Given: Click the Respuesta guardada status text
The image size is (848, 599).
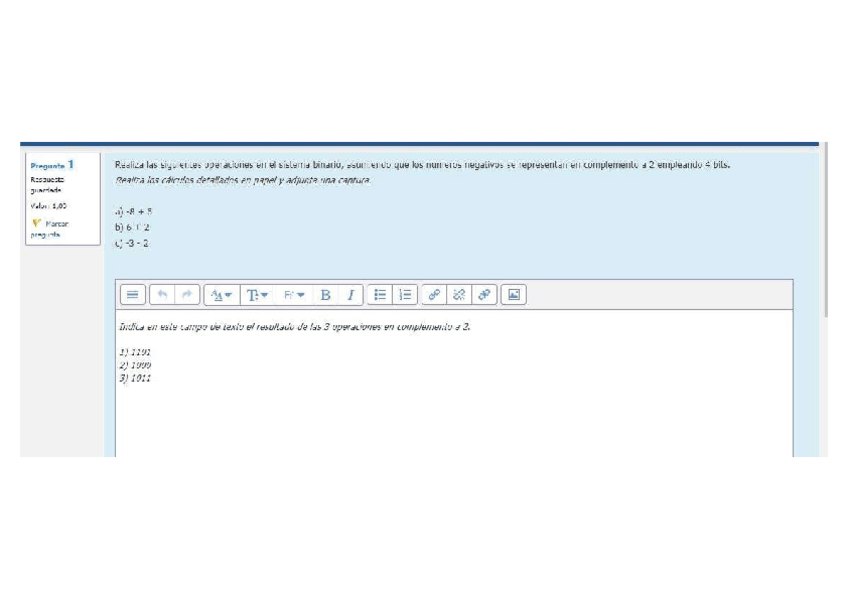Looking at the screenshot, I should point(47,185).
